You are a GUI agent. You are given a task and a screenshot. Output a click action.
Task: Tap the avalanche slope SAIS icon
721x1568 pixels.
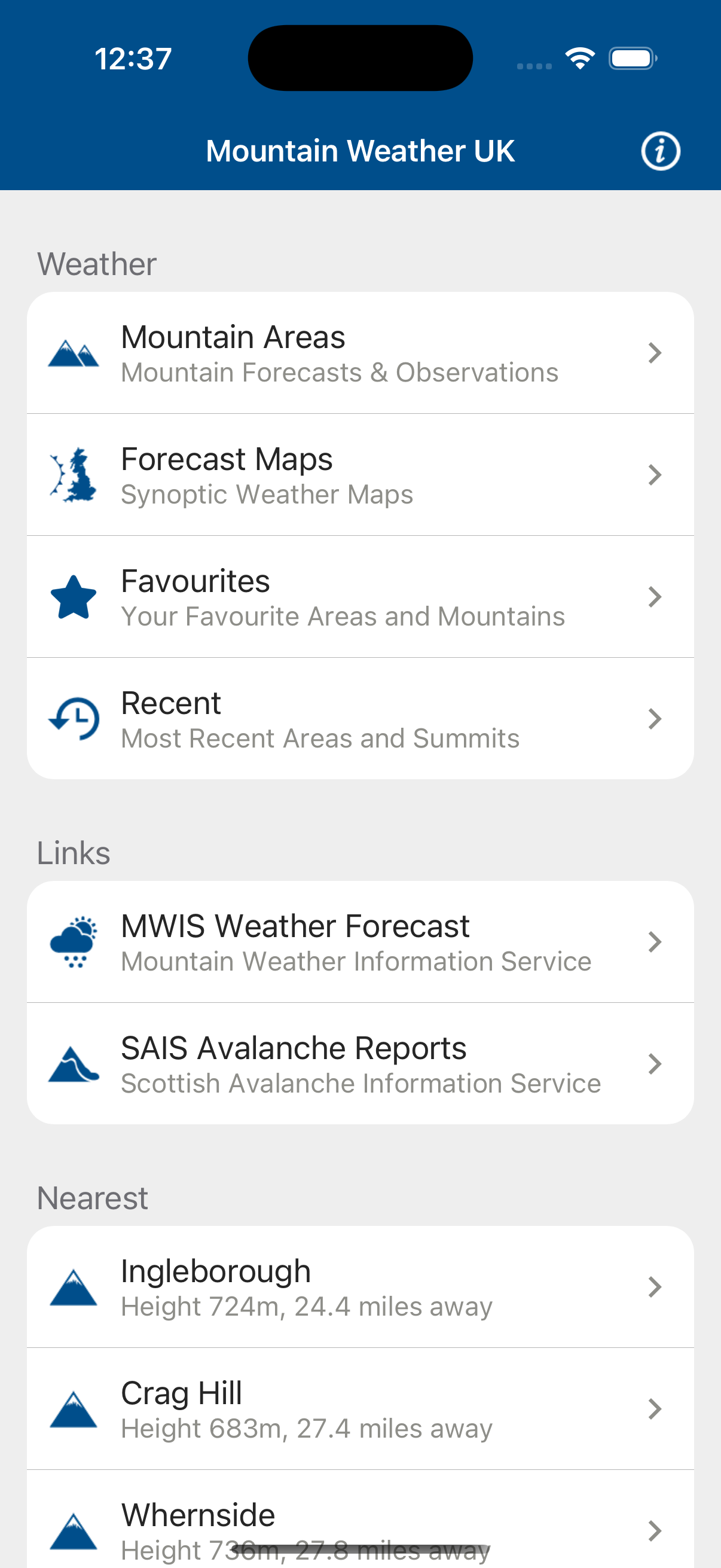coord(74,1064)
